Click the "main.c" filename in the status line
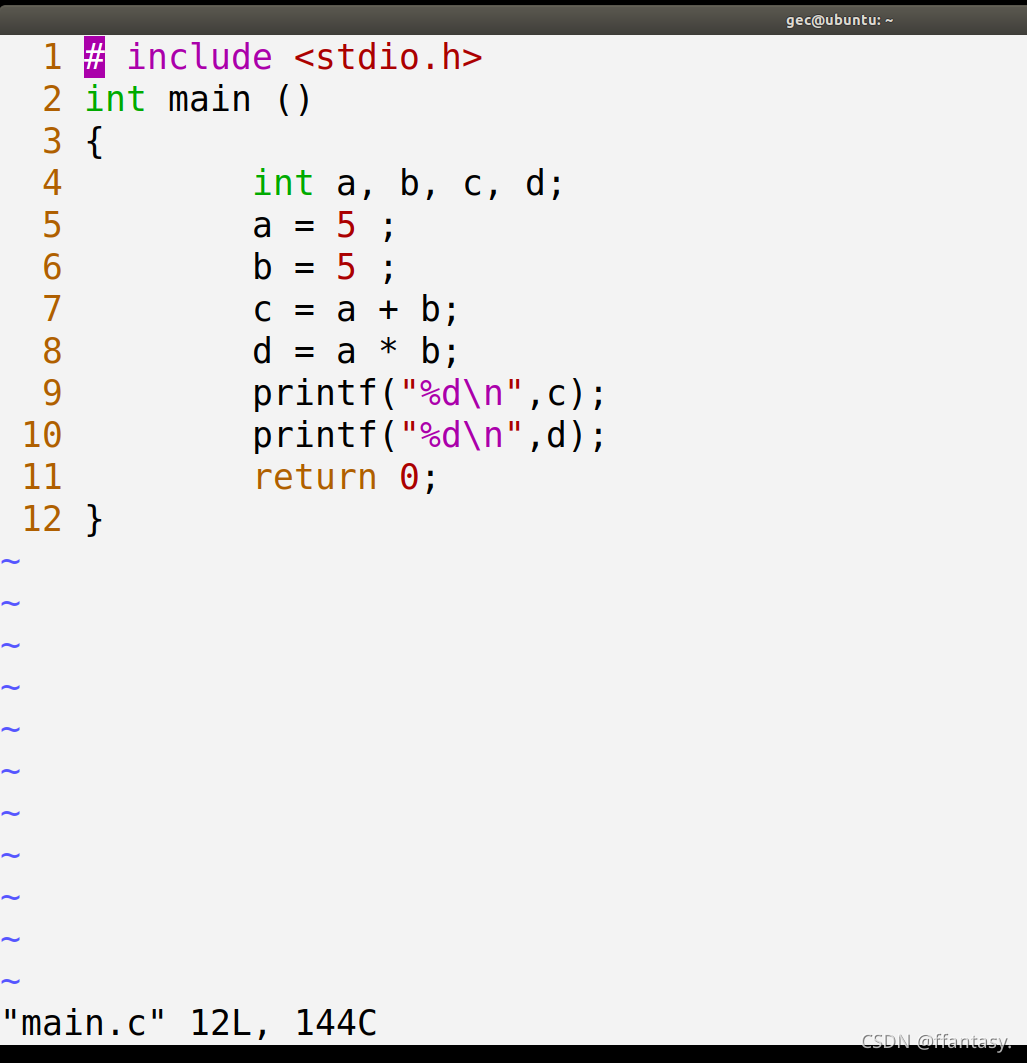The image size is (1027, 1063). (x=84, y=1023)
